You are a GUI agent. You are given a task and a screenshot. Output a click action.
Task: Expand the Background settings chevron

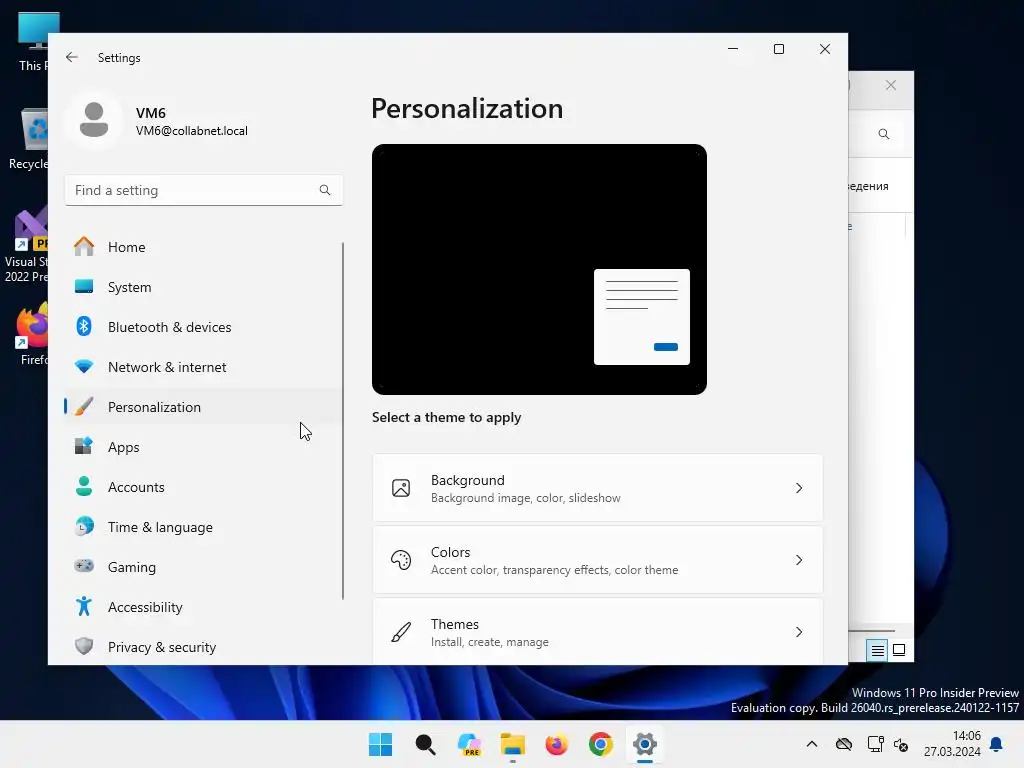[x=799, y=488]
